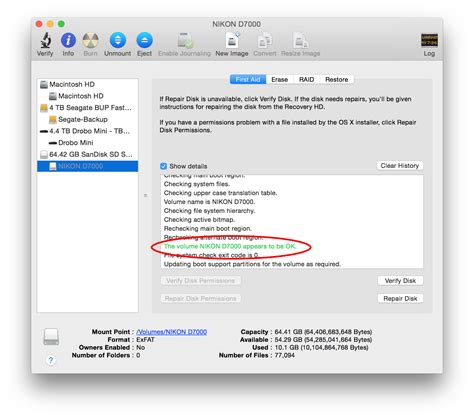Select the 4.4 TB Drobo Mini disk
Viewport: 474px width, 418px height.
click(x=87, y=131)
